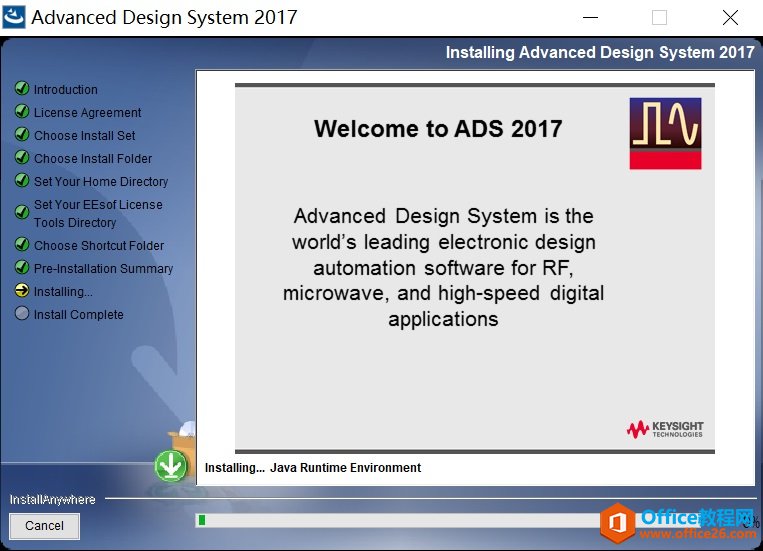Viewport: 763px width, 551px height.
Task: Select the Introduction step label
Action: click(66, 90)
